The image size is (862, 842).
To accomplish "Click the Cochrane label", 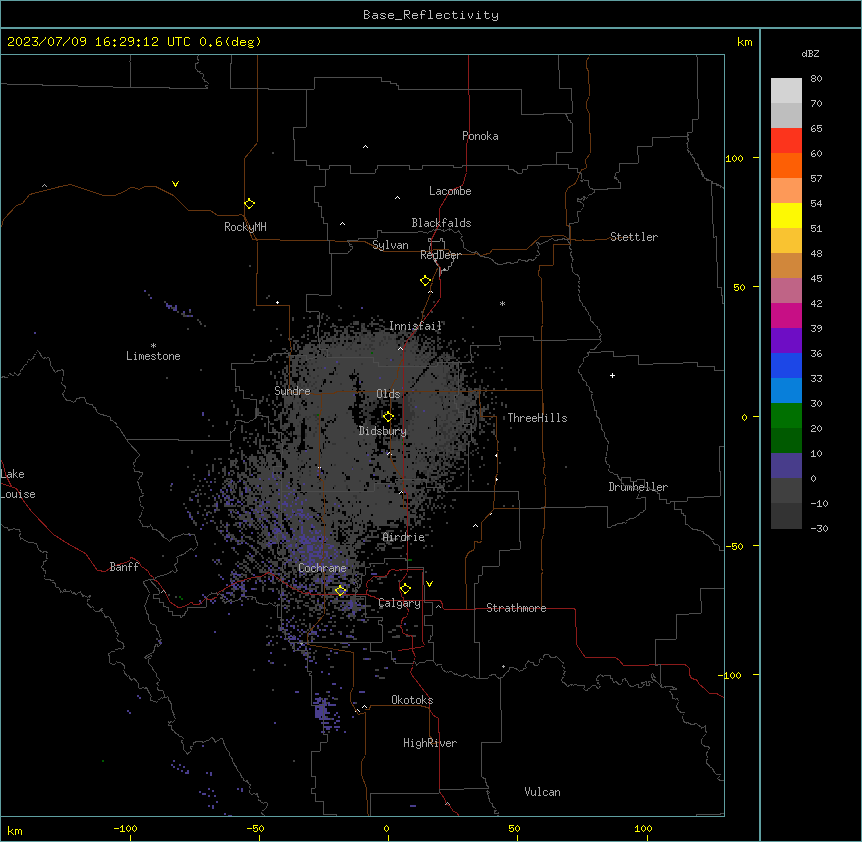I will [x=322, y=568].
